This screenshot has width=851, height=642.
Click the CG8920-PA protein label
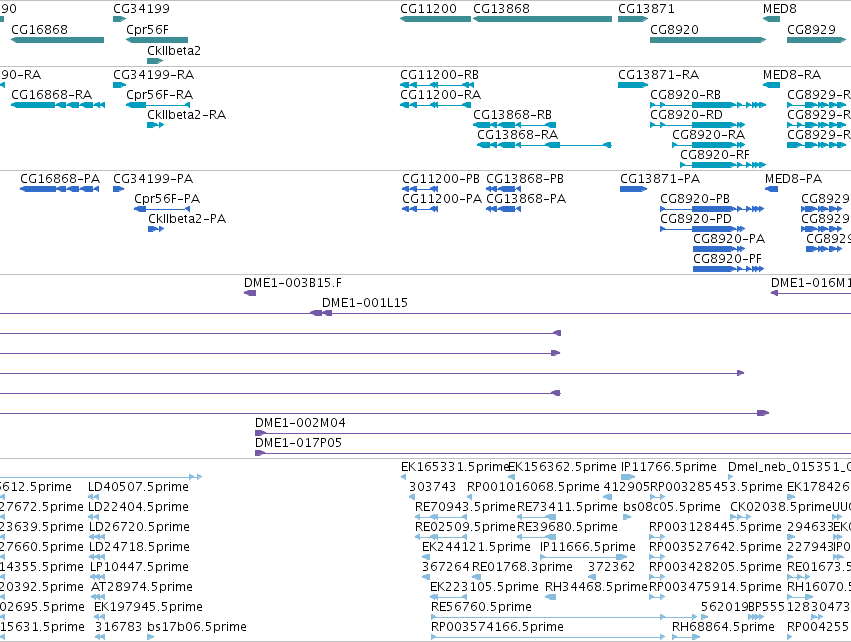729,239
